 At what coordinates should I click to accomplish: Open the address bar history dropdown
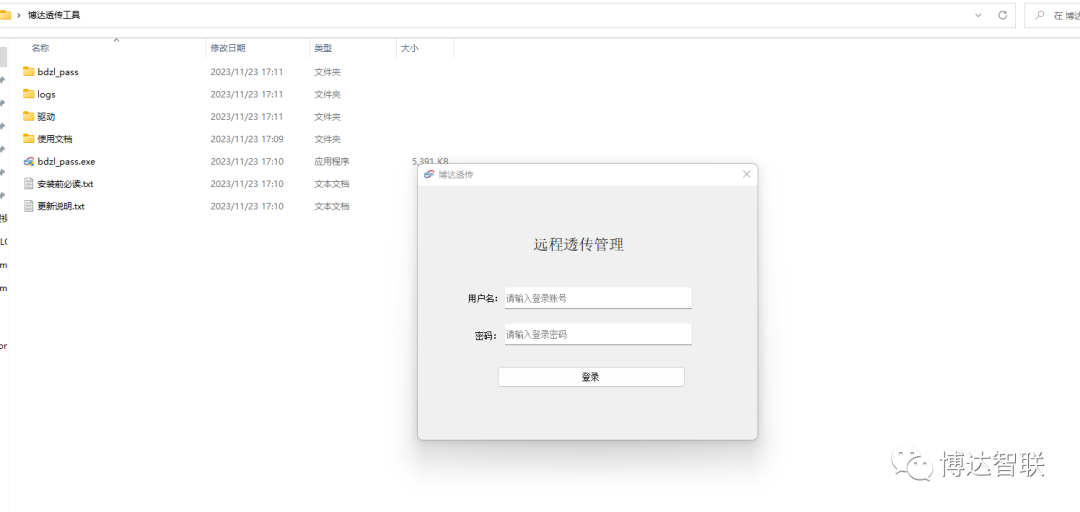978,15
